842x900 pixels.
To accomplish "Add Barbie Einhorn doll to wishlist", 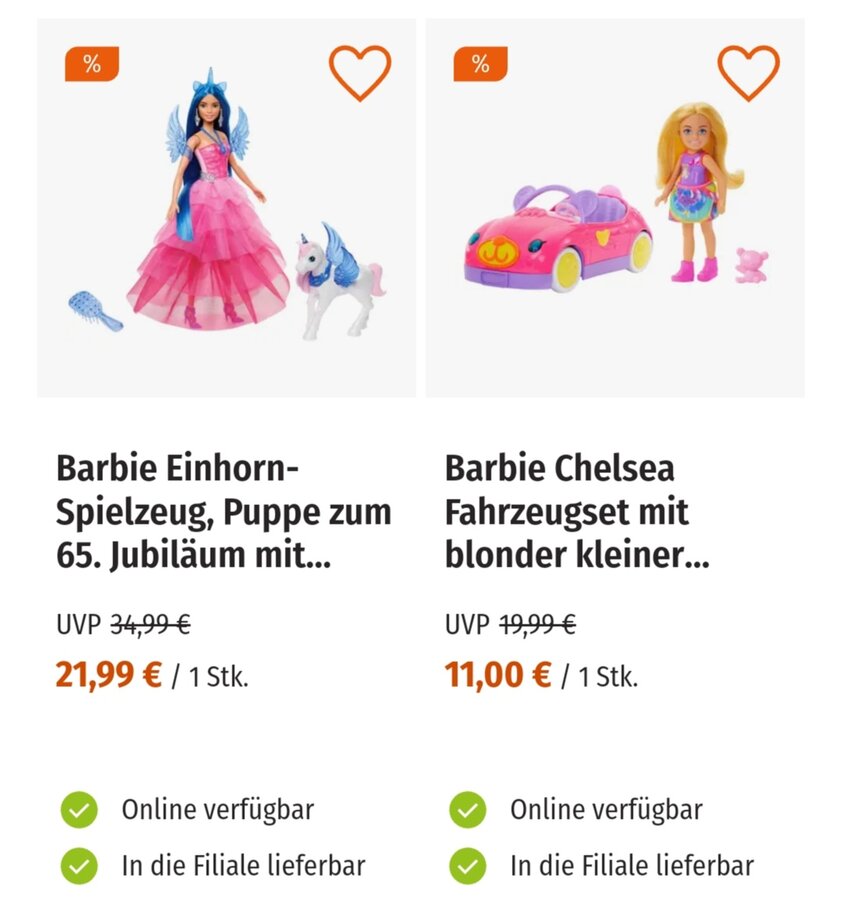I will point(359,73).
